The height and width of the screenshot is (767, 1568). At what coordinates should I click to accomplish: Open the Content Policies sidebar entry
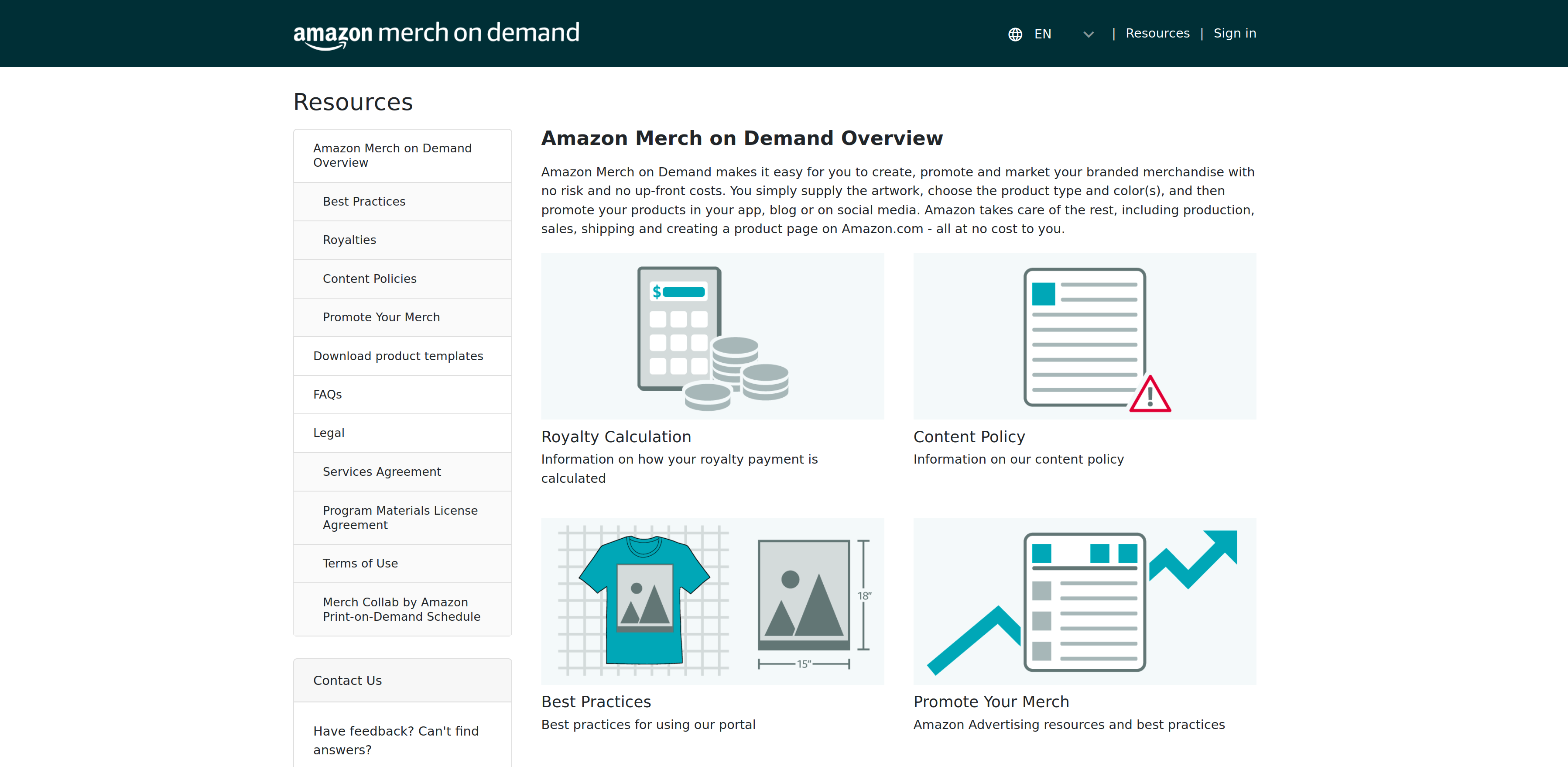(370, 279)
